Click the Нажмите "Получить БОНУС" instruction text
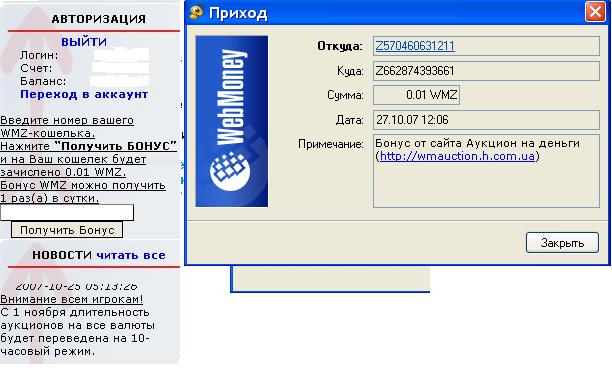Image resolution: width=612 pixels, height=368 pixels. point(88,146)
